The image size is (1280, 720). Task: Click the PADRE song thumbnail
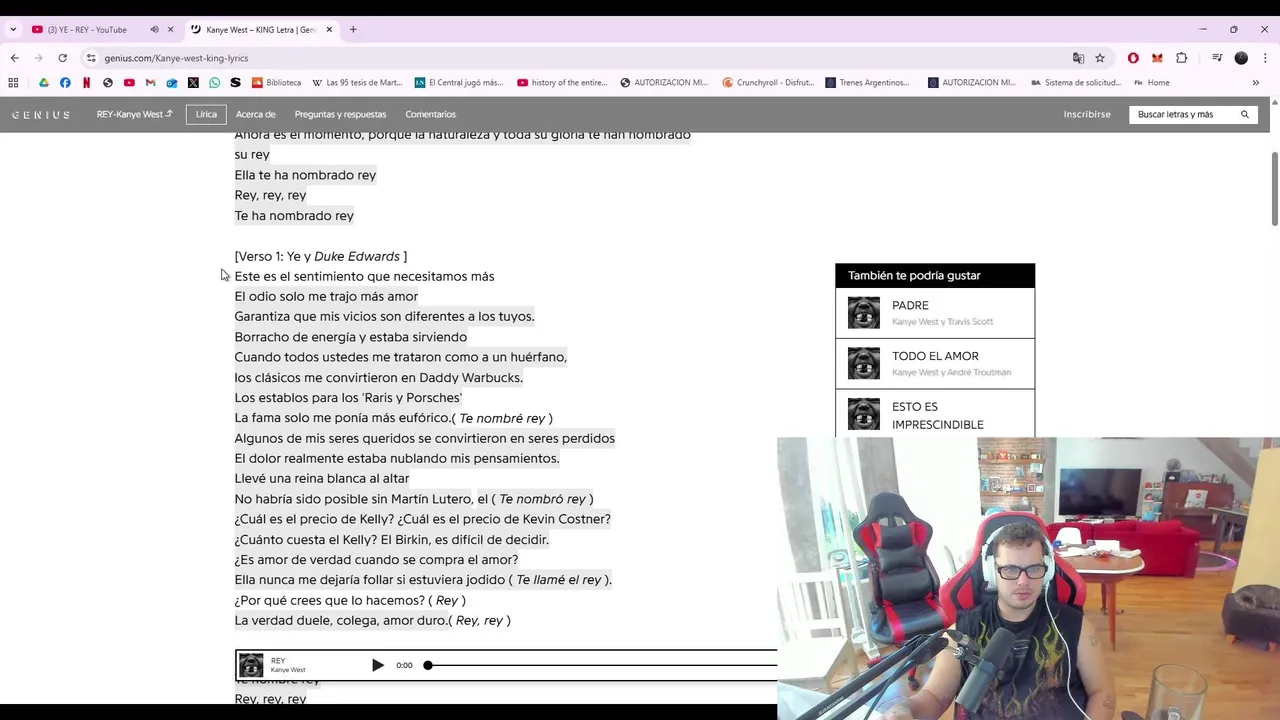pos(864,313)
